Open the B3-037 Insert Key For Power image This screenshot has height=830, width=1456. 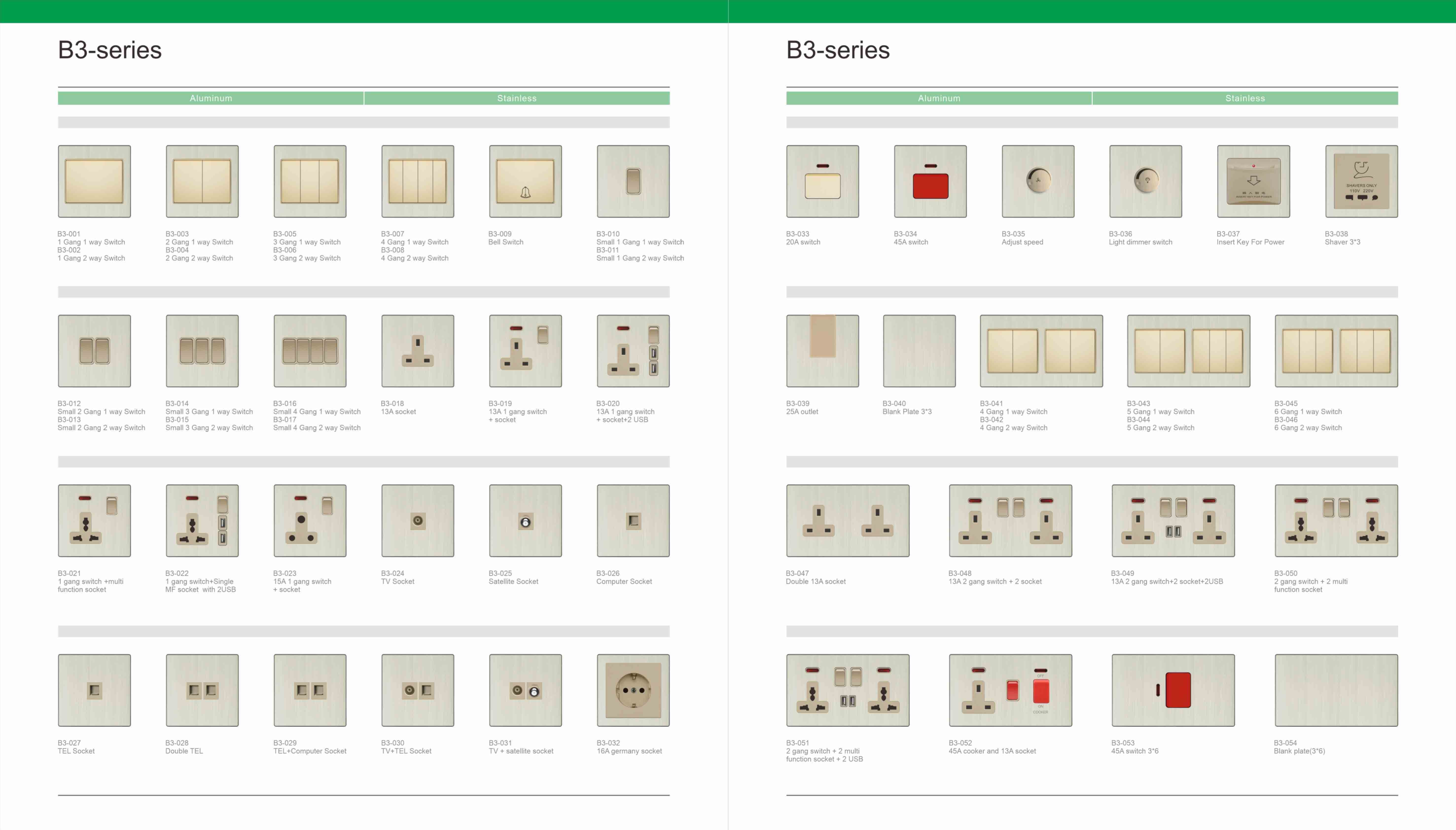(1253, 181)
